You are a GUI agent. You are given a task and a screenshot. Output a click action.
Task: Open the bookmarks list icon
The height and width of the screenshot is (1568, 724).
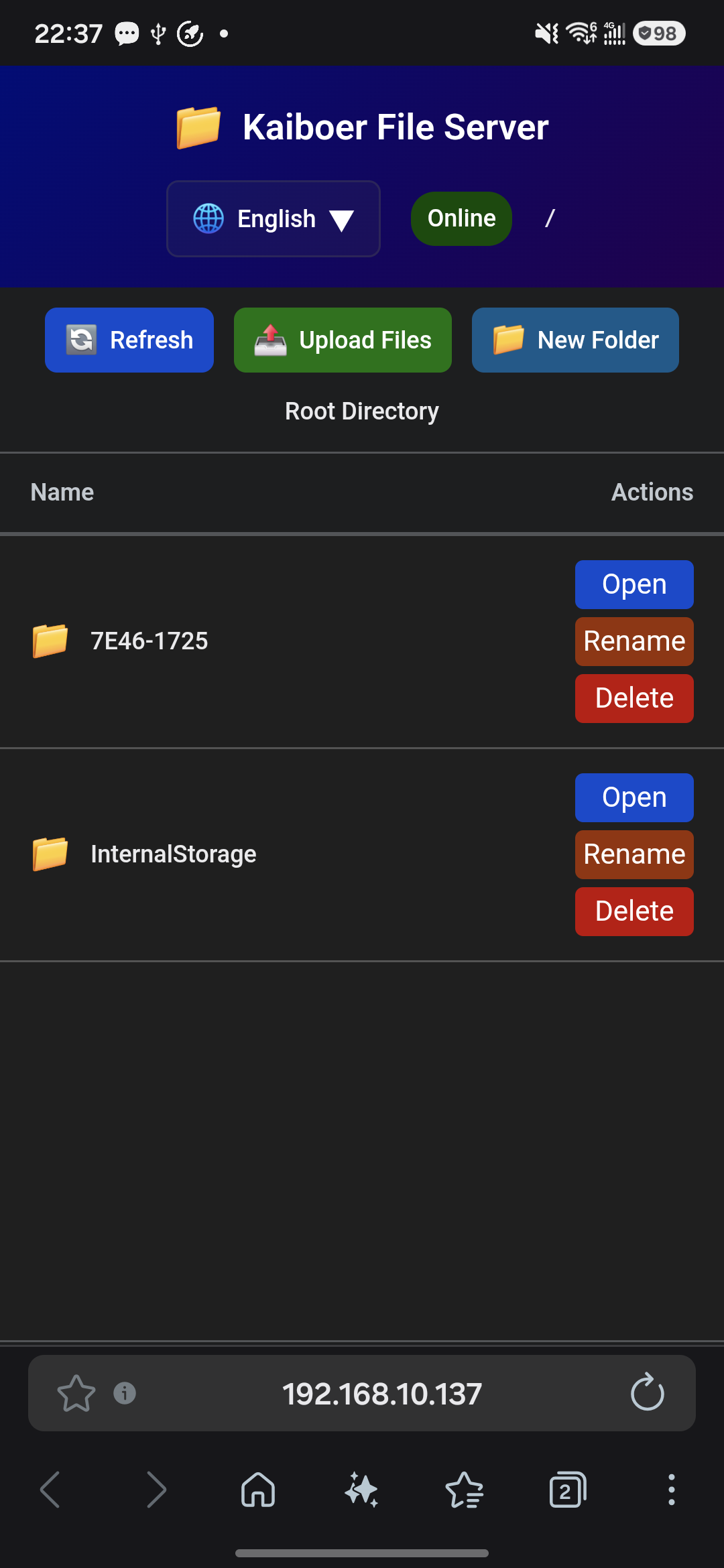click(x=465, y=1490)
